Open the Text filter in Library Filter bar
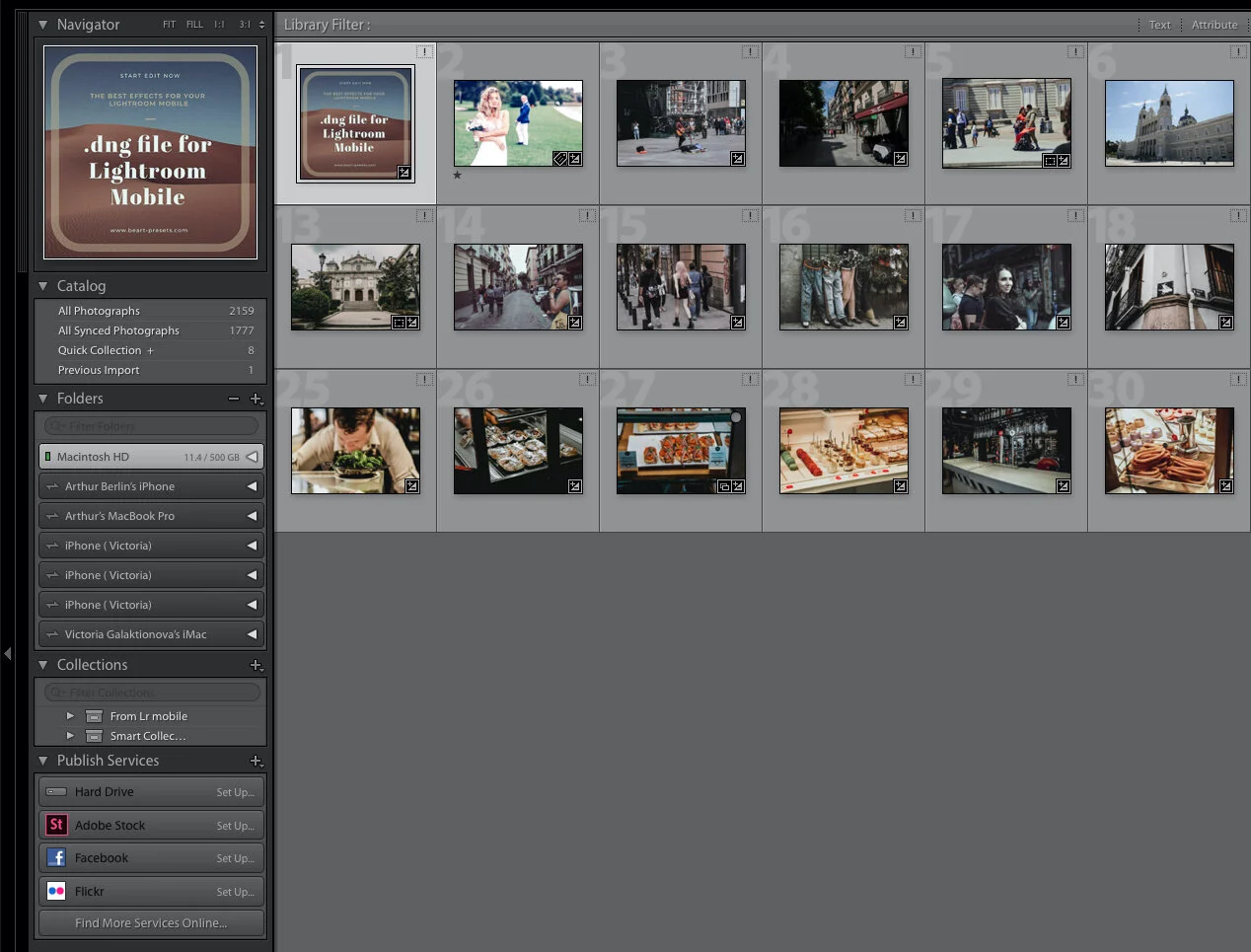The height and width of the screenshot is (952, 1251). pyautogui.click(x=1159, y=24)
